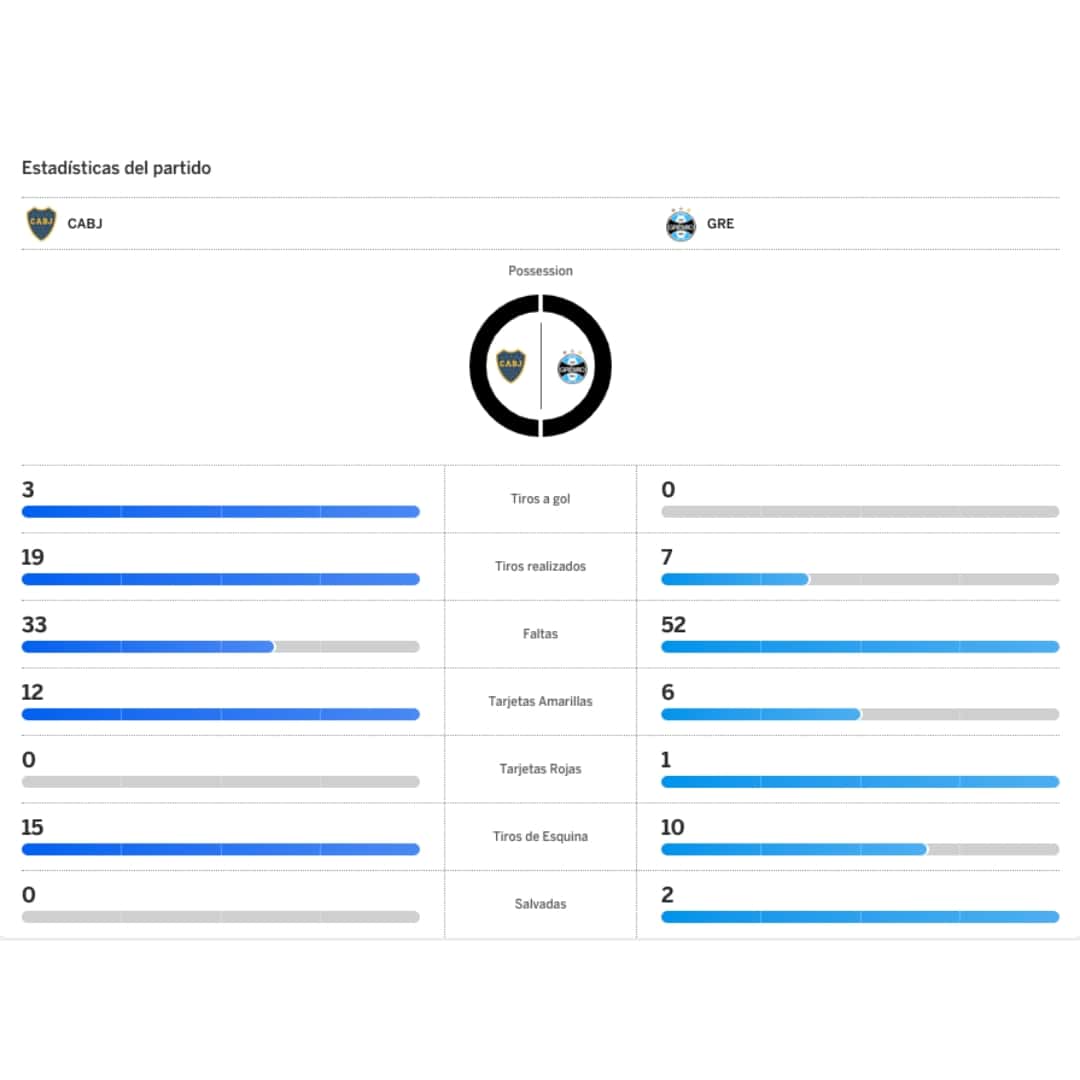1080x1080 pixels.
Task: Select the Salvadas stat label
Action: tap(540, 904)
